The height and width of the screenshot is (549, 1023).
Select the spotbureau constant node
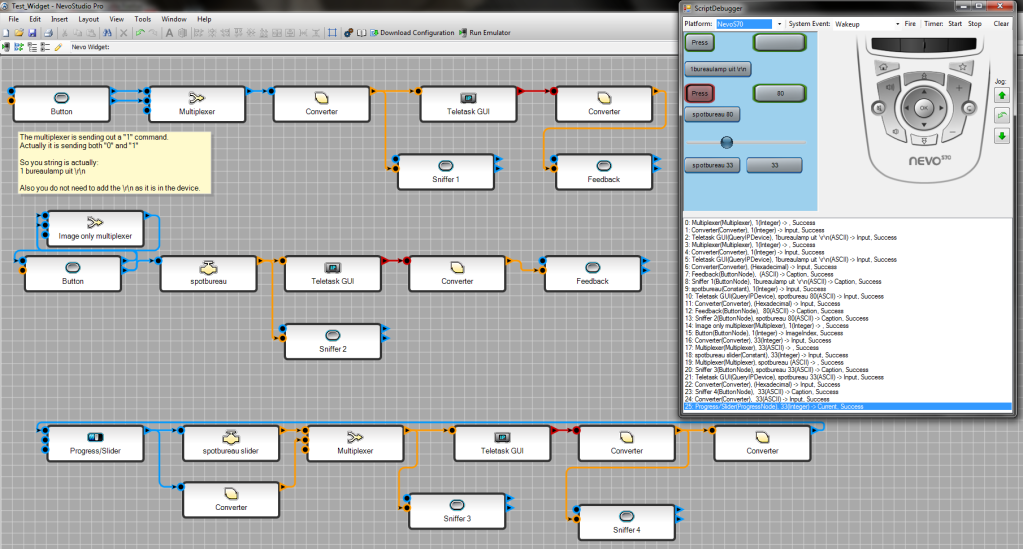[x=208, y=274]
